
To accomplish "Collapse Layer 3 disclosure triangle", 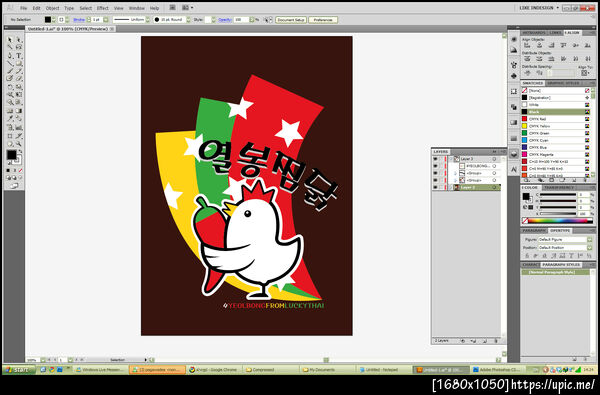I will 451,159.
